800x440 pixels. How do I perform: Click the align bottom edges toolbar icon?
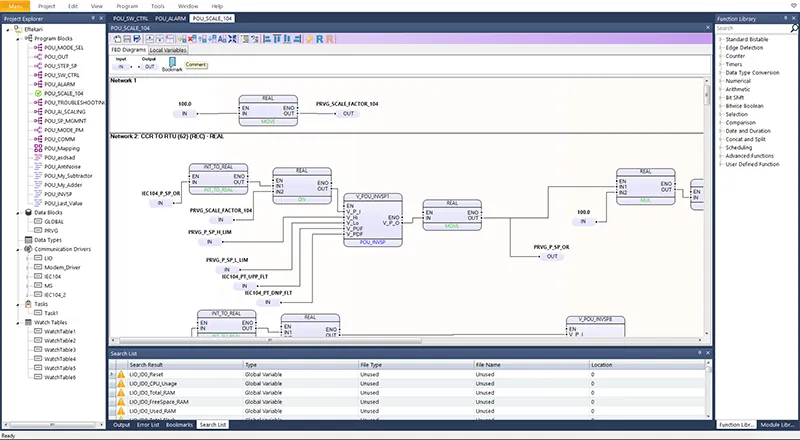(287, 39)
